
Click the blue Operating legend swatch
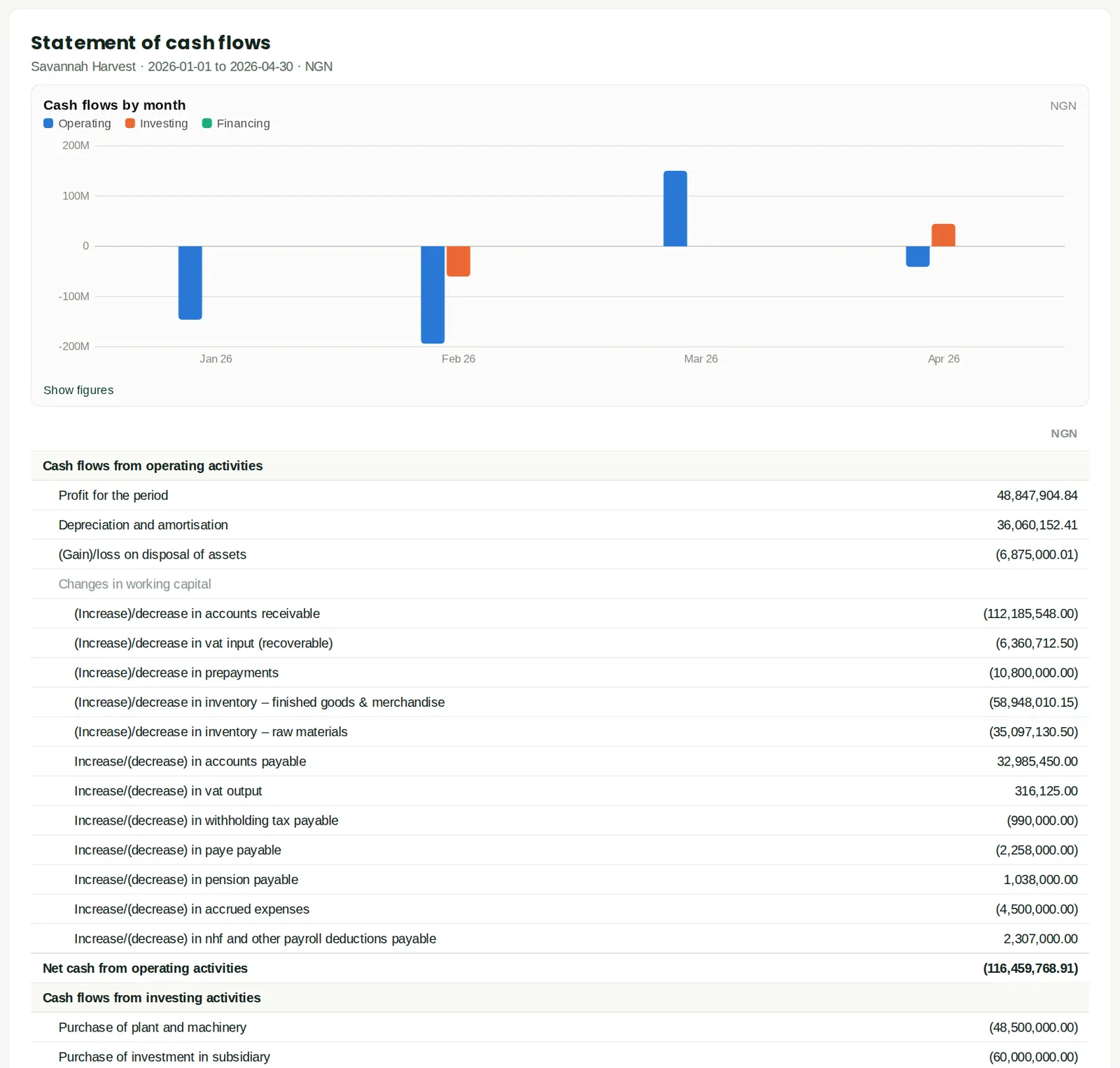point(48,123)
